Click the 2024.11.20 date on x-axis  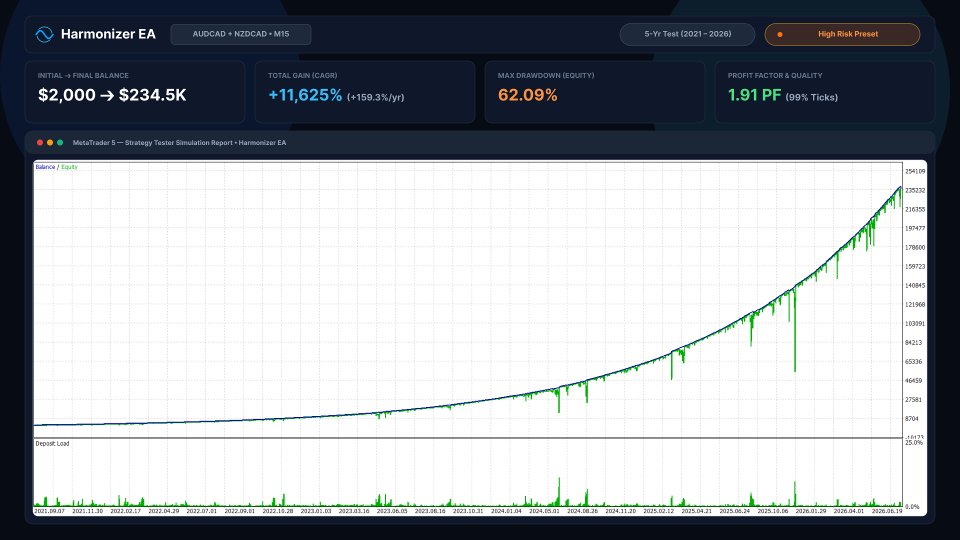click(x=620, y=511)
